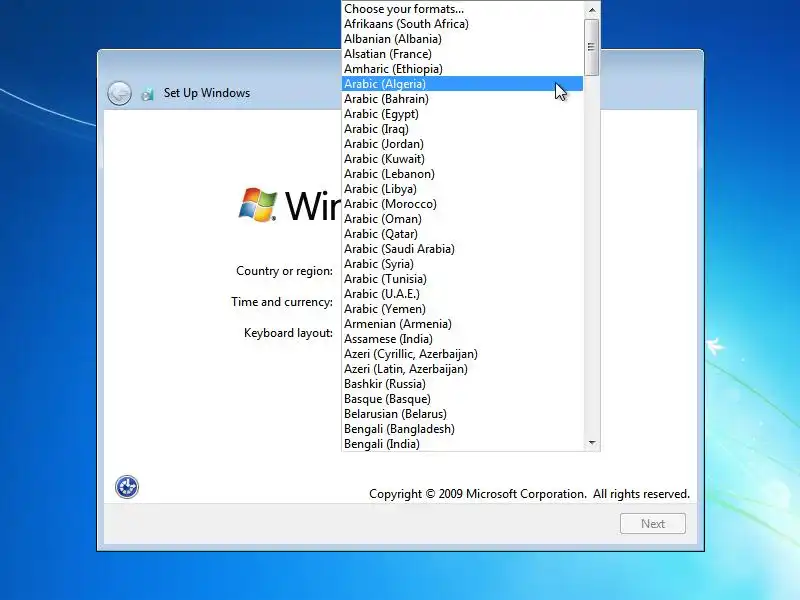800x600 pixels.
Task: Choose Bengali (Bangladesh)
Action: click(462, 429)
